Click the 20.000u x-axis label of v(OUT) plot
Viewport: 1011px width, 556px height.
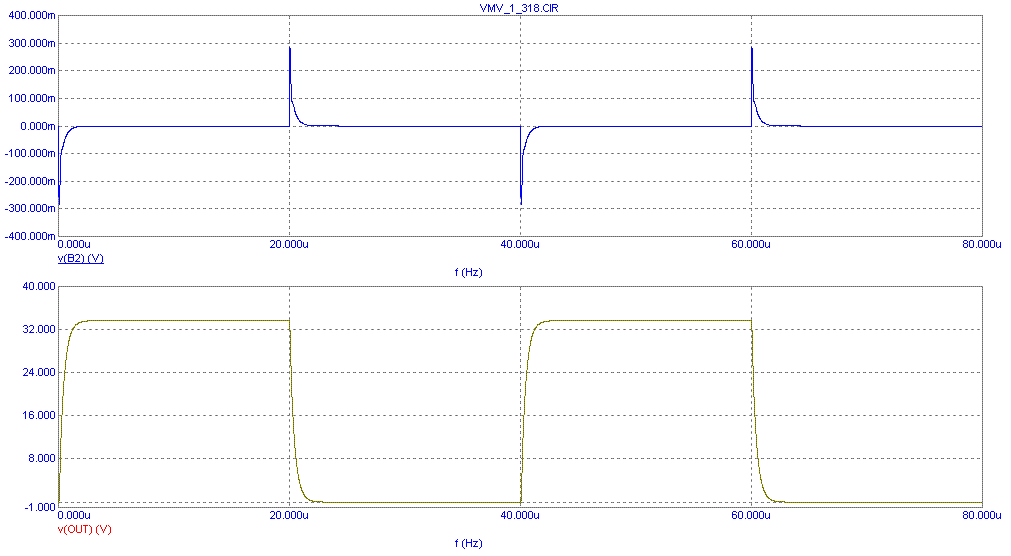[289, 515]
